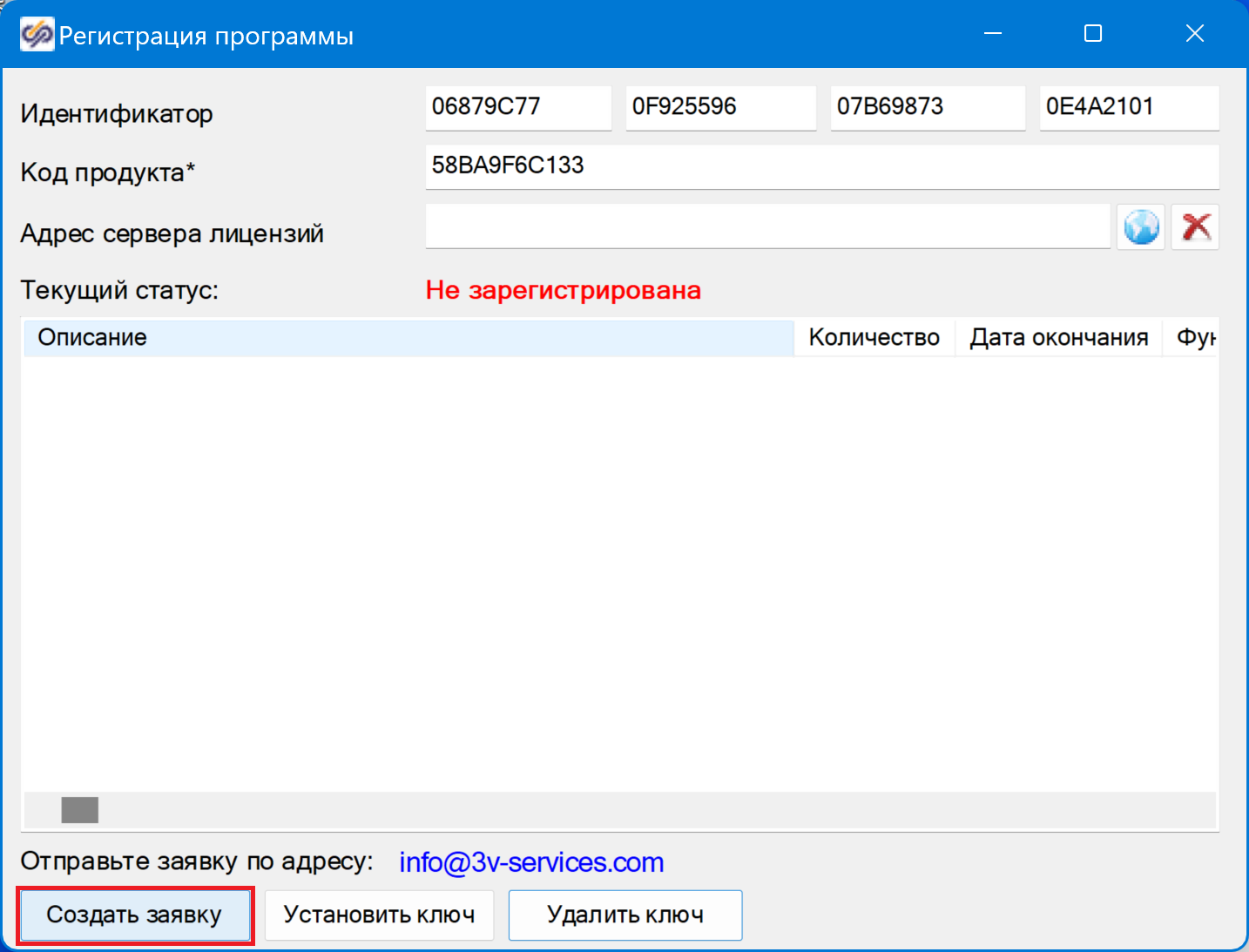Click the horizontal scrollbar thumb under the list
Screen dimensions: 1249x952
pyautogui.click(x=80, y=810)
